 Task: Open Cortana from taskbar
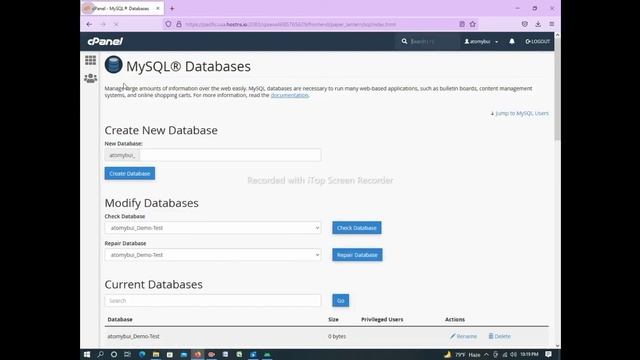click(x=114, y=354)
